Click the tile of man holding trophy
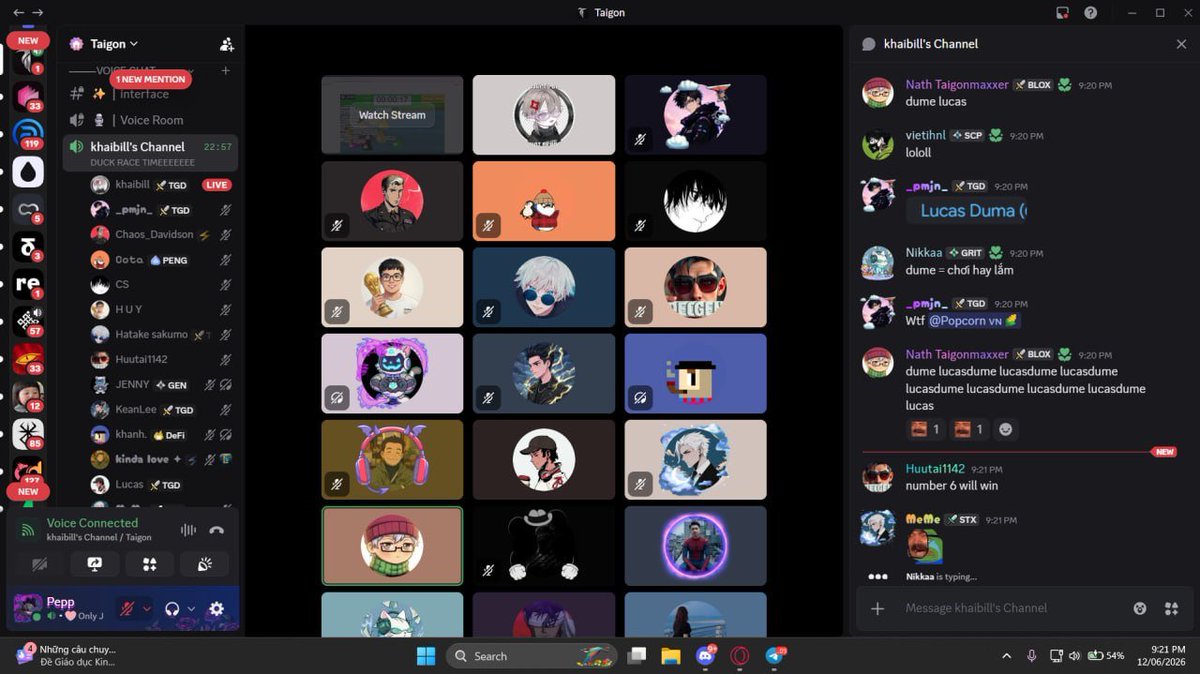The height and width of the screenshot is (674, 1200). [392, 287]
